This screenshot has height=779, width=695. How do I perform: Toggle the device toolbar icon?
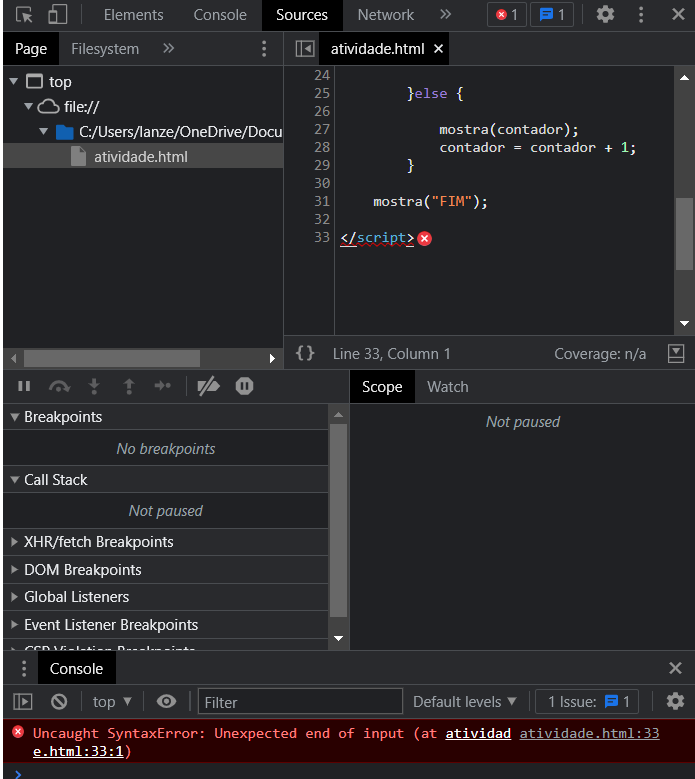tap(58, 15)
